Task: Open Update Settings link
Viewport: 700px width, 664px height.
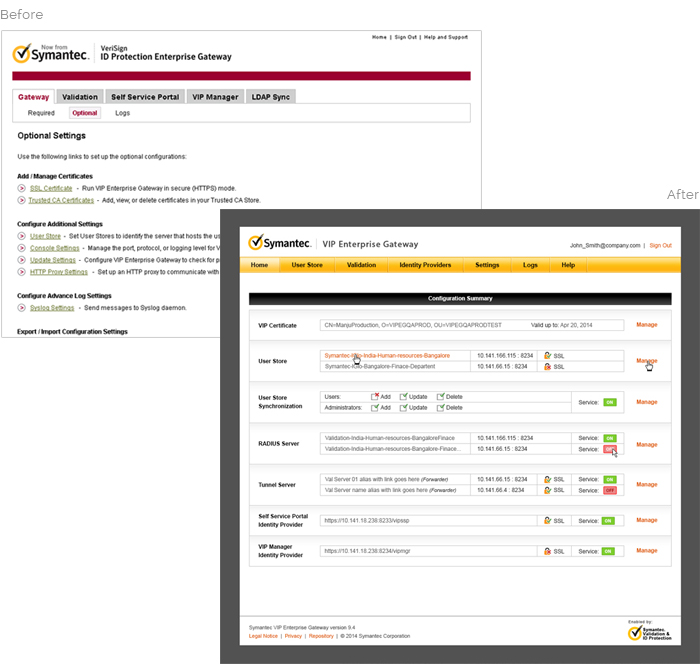Action: tap(53, 260)
